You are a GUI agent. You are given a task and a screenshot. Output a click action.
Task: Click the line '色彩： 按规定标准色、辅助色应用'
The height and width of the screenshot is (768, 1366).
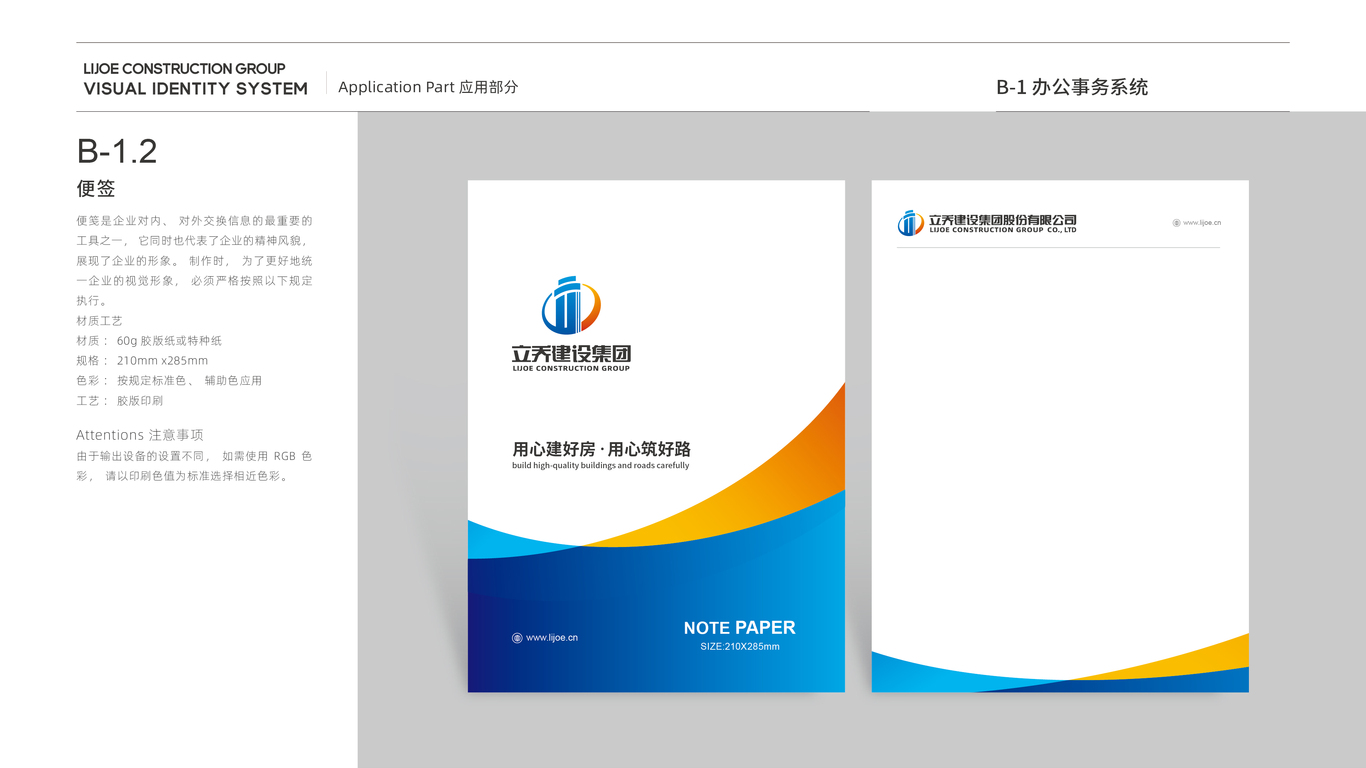coord(169,381)
